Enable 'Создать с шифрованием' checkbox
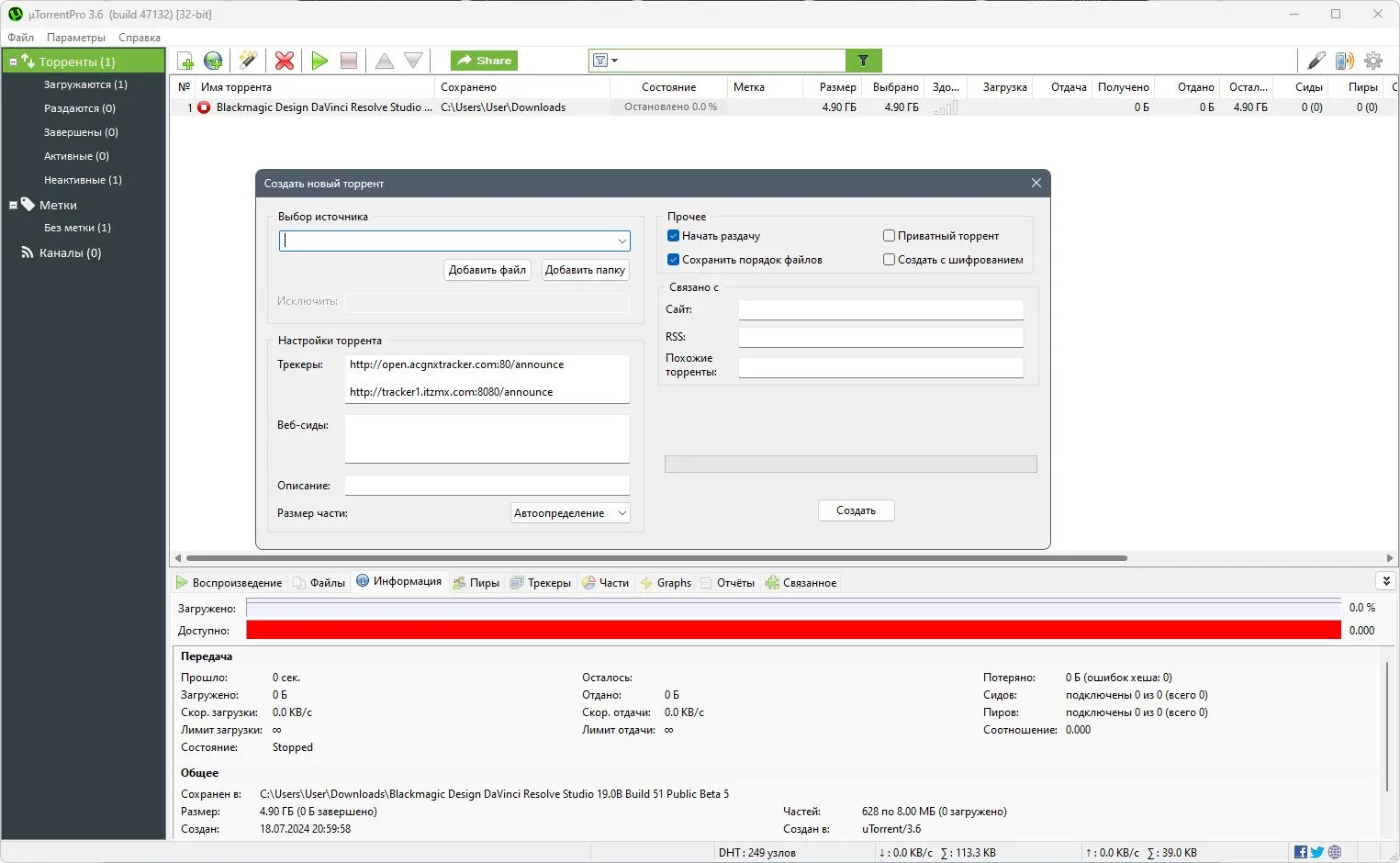Image resolution: width=1400 pixels, height=863 pixels. tap(889, 260)
